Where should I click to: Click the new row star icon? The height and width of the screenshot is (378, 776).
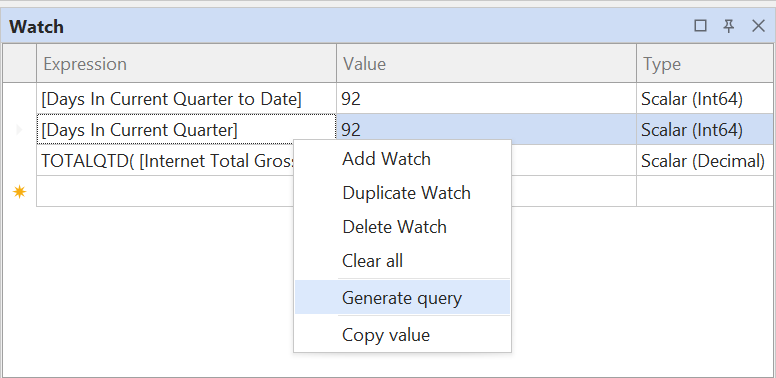(x=19, y=191)
